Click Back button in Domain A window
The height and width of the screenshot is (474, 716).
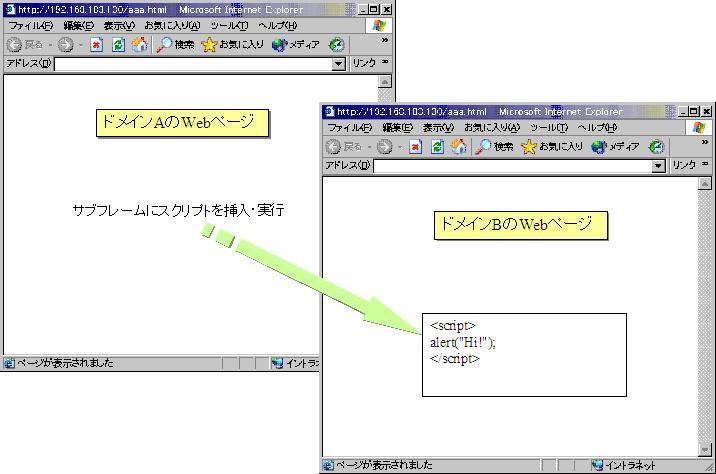25,44
